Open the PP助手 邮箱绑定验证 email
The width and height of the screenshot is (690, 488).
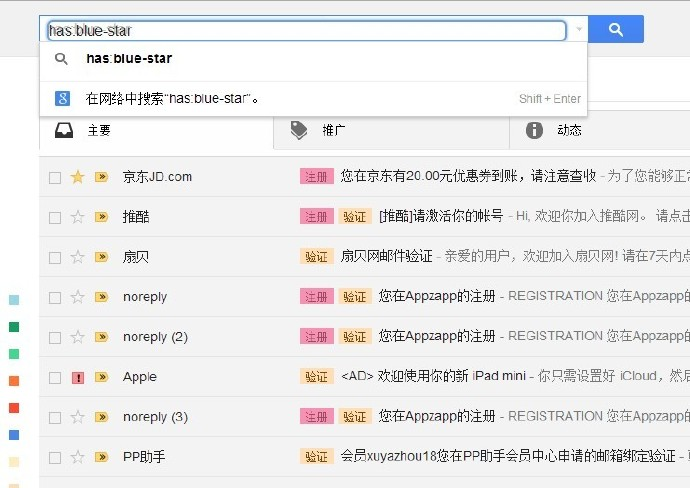[x=508, y=456]
